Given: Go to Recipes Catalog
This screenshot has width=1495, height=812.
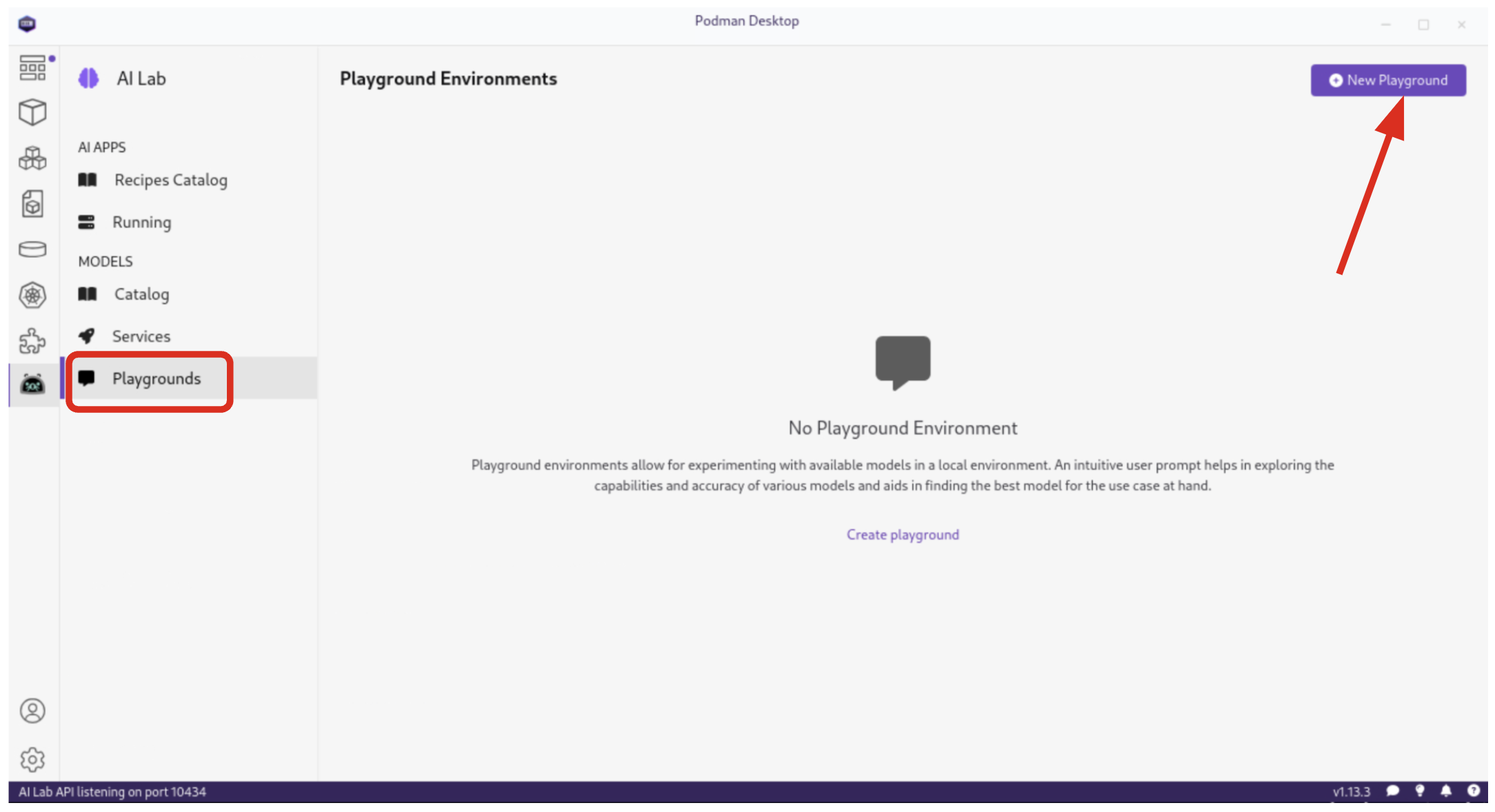Looking at the screenshot, I should coord(170,180).
